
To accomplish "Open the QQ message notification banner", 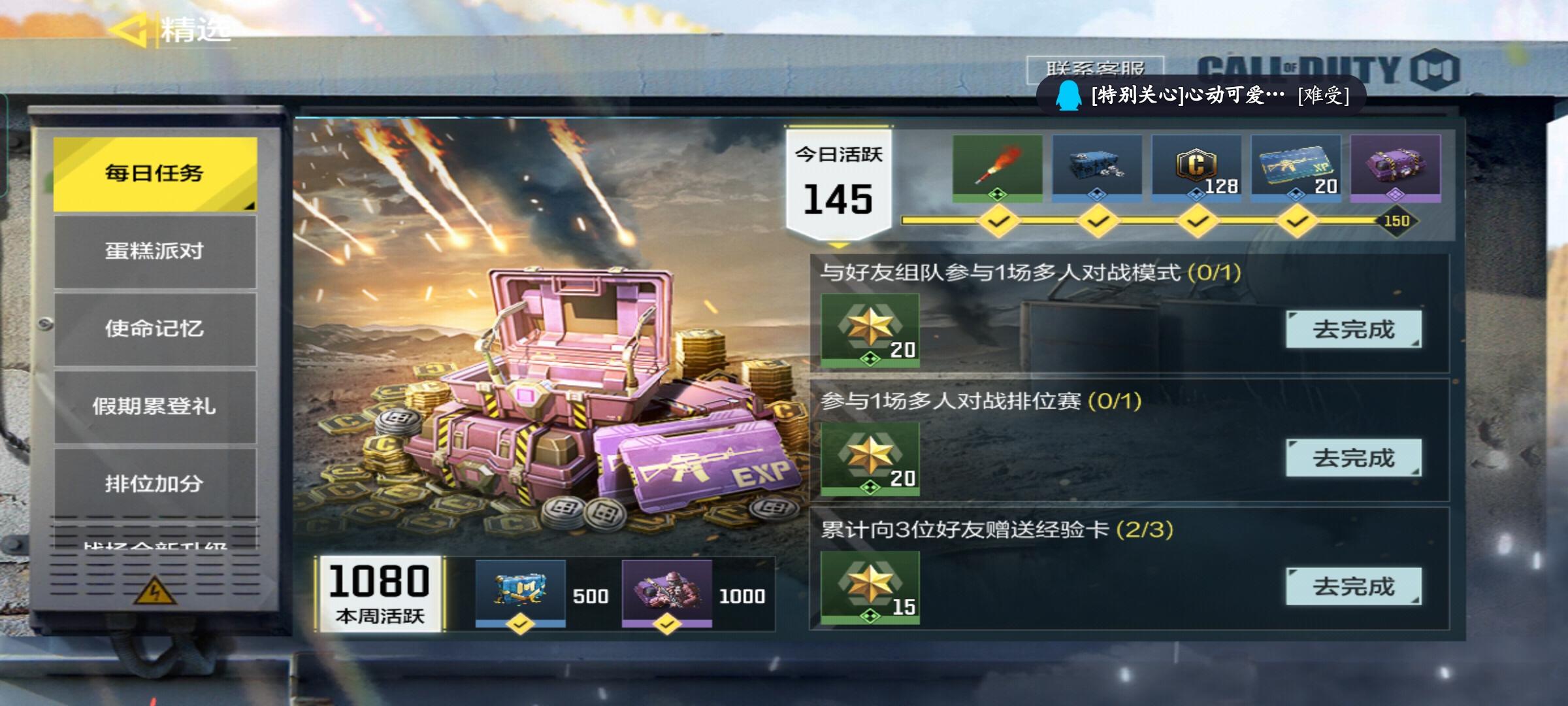I will (1201, 95).
